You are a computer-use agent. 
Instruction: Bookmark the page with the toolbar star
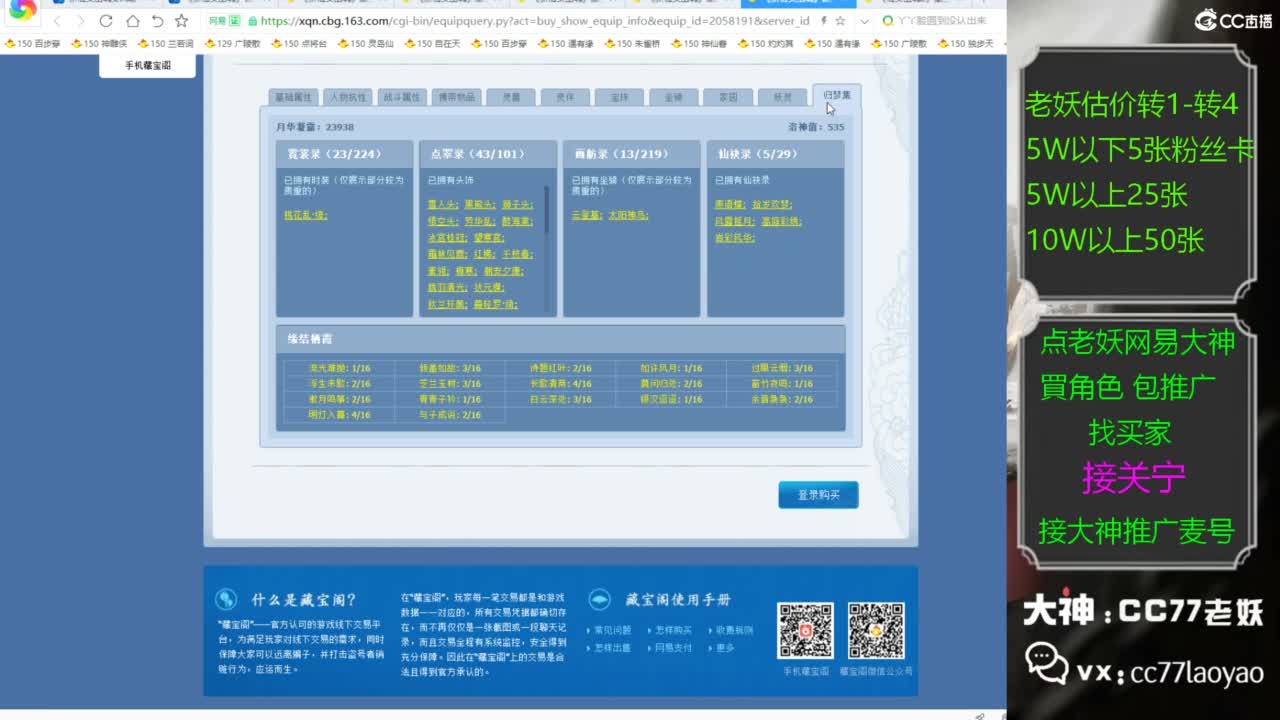pos(181,21)
